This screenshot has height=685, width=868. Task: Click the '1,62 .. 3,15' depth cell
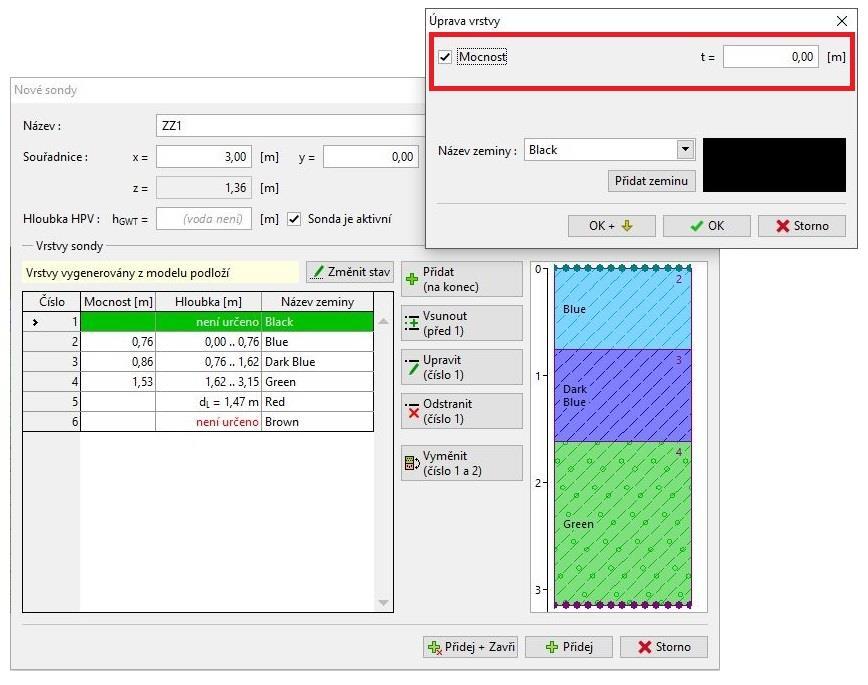tap(209, 382)
